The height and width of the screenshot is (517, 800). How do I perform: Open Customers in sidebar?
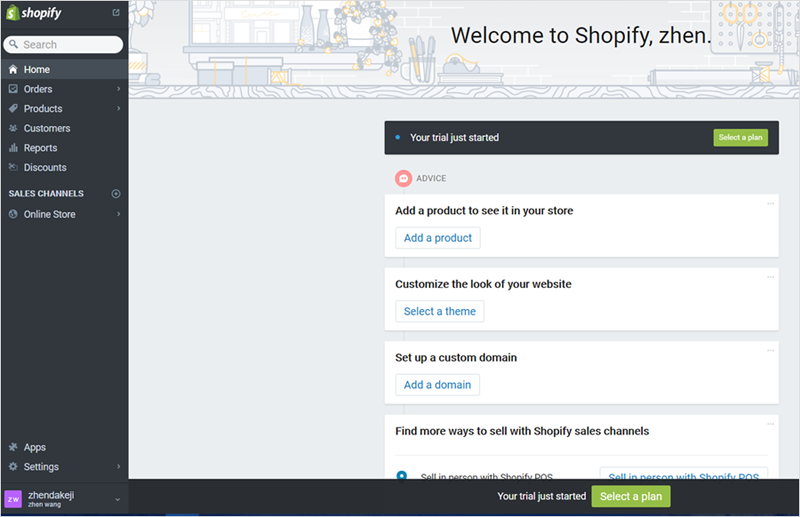click(x=64, y=128)
